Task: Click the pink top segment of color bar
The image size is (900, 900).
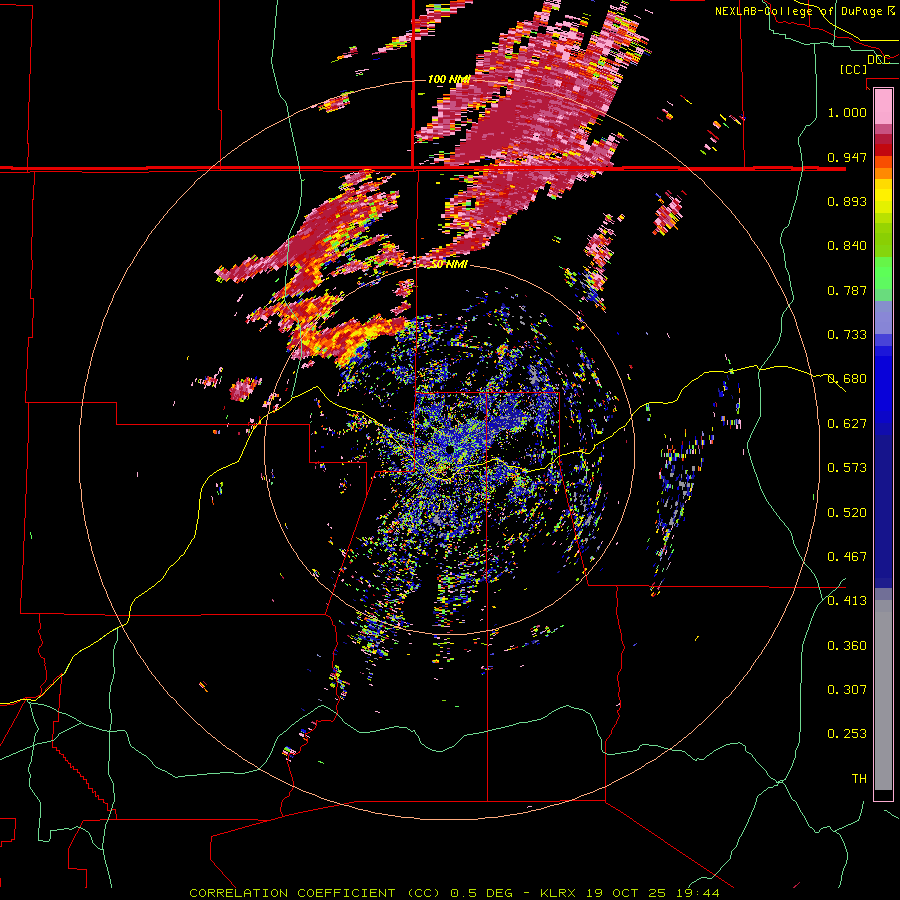Action: pyautogui.click(x=883, y=106)
